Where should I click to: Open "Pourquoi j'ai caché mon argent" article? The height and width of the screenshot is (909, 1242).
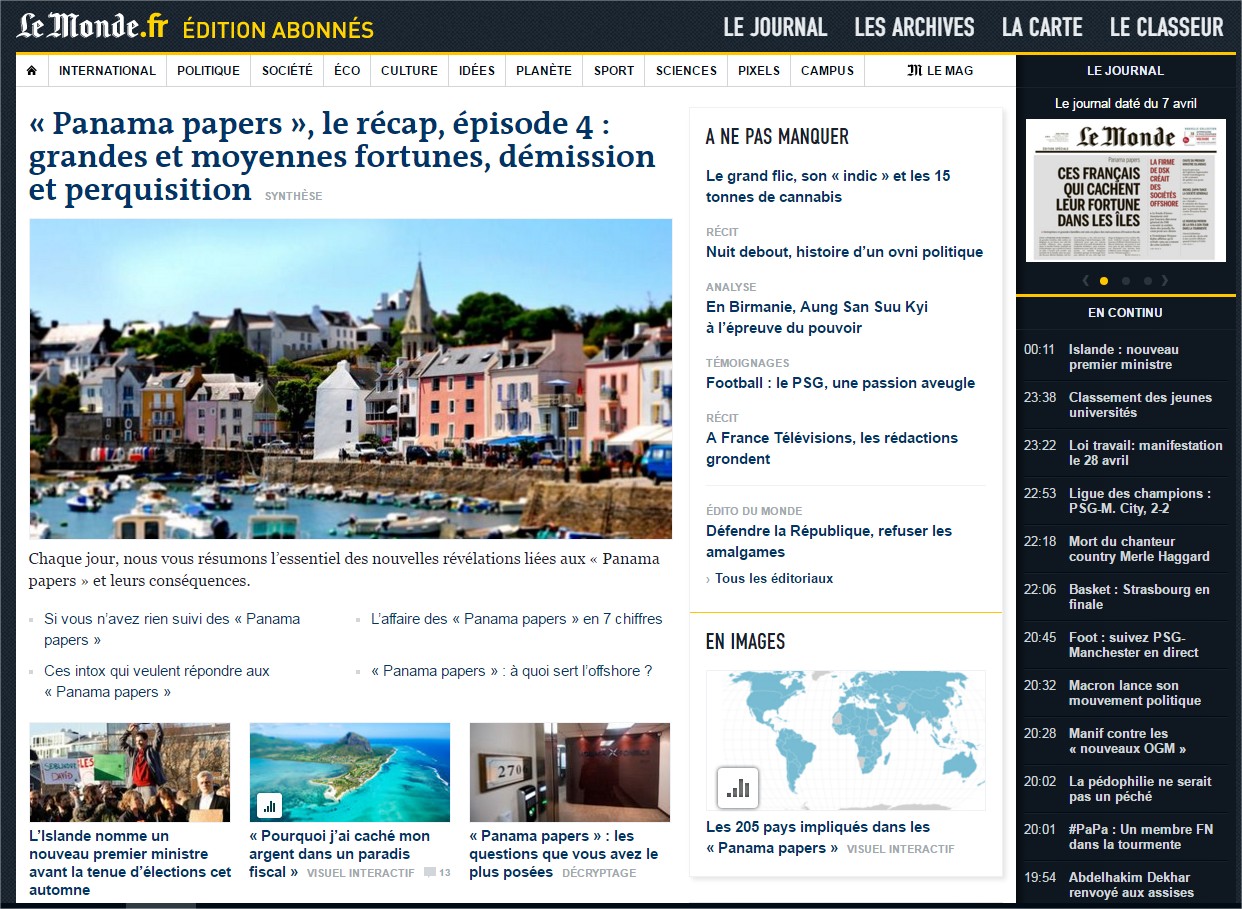click(340, 854)
